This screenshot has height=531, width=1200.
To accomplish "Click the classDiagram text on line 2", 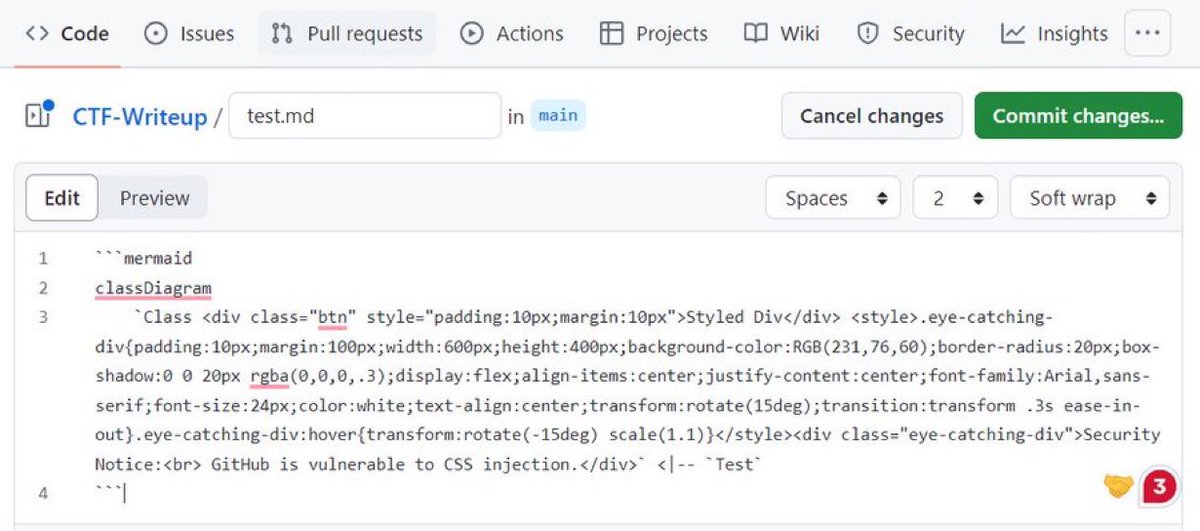I will pyautogui.click(x=153, y=288).
